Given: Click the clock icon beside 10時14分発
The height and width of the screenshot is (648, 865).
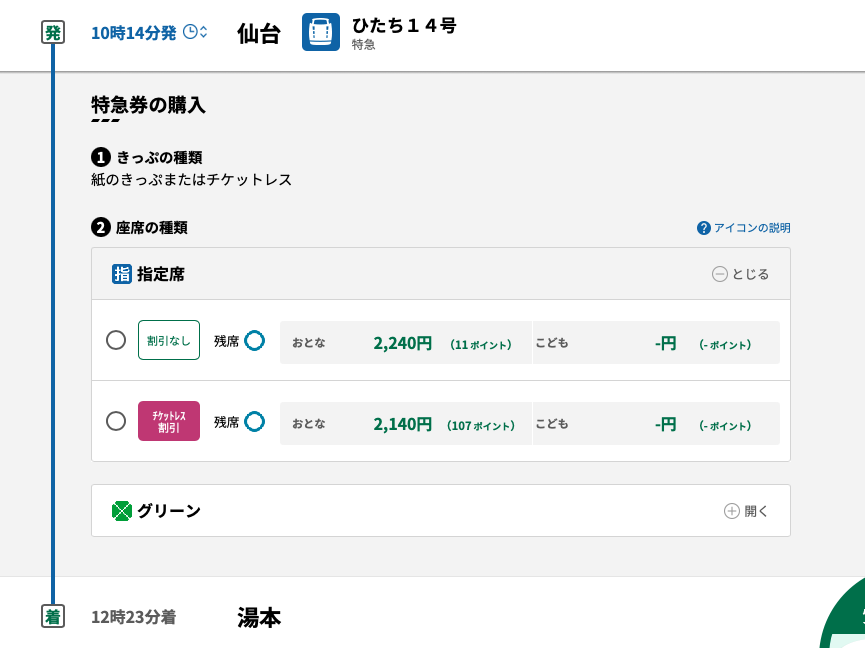Looking at the screenshot, I should pos(190,32).
